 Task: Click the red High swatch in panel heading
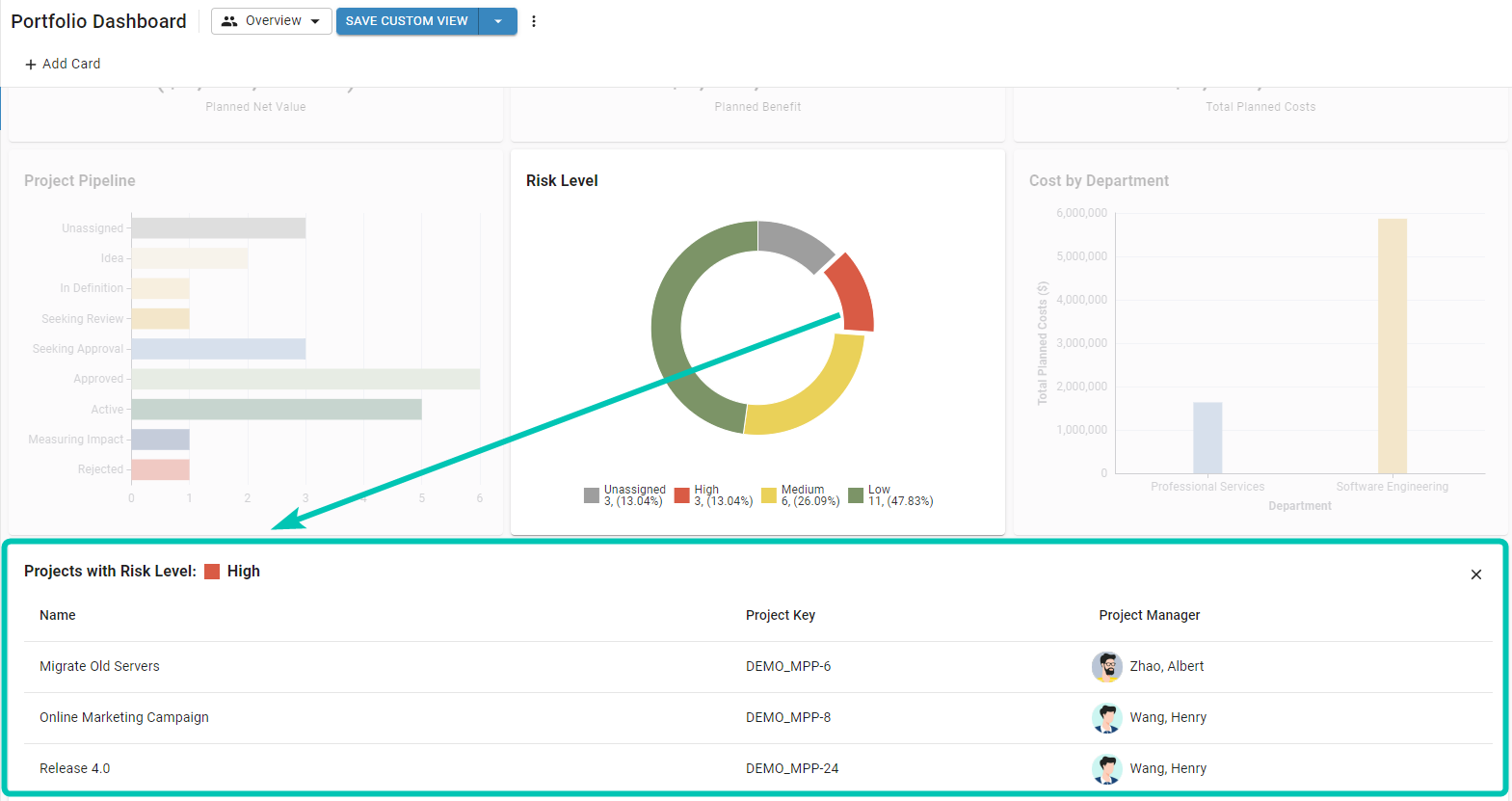(212, 572)
